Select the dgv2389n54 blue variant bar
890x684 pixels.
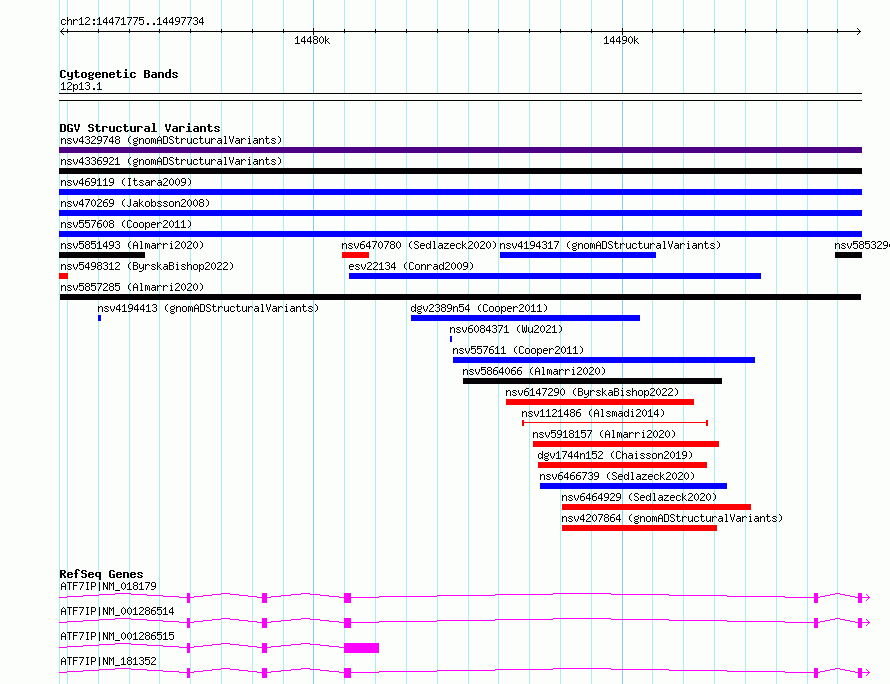tap(526, 318)
